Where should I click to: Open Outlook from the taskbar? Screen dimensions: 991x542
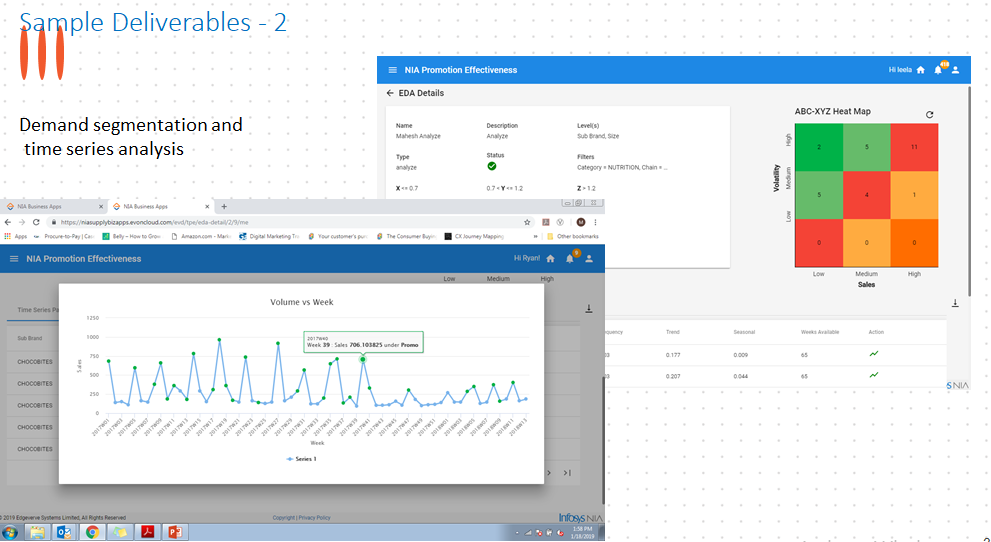pos(64,533)
